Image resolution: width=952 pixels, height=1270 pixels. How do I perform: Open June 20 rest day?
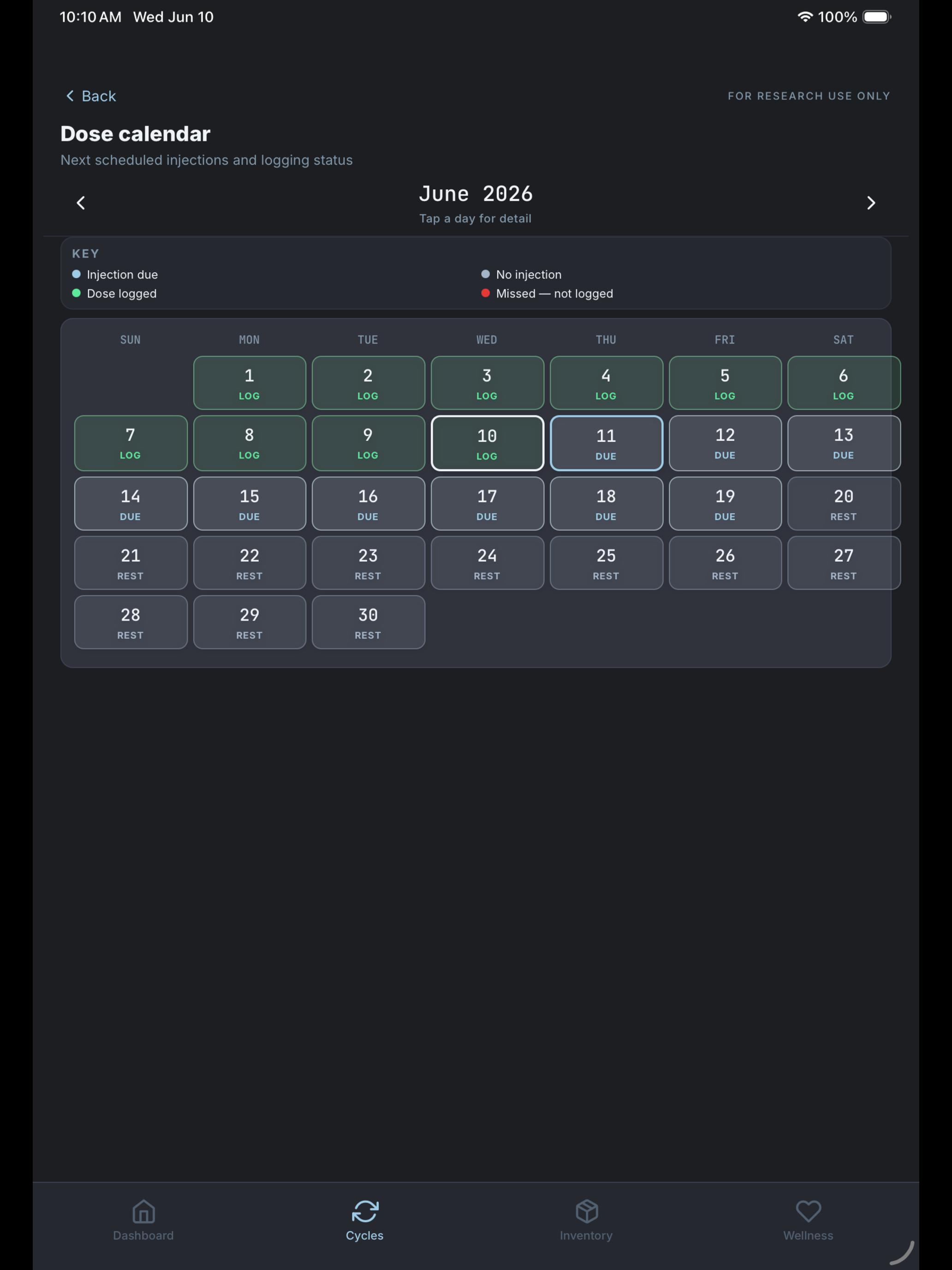[x=844, y=503]
